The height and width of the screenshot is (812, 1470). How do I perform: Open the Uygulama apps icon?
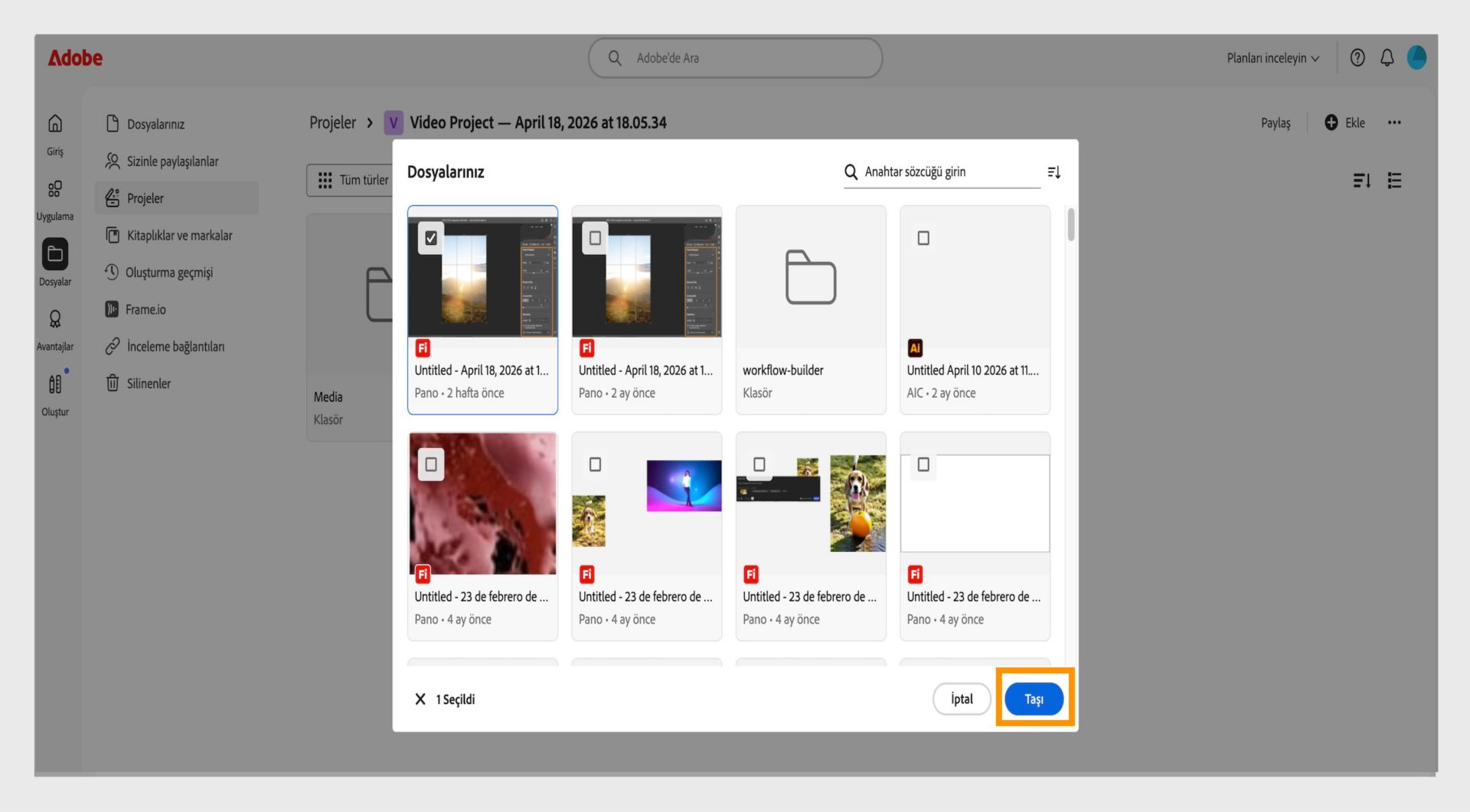coord(55,189)
